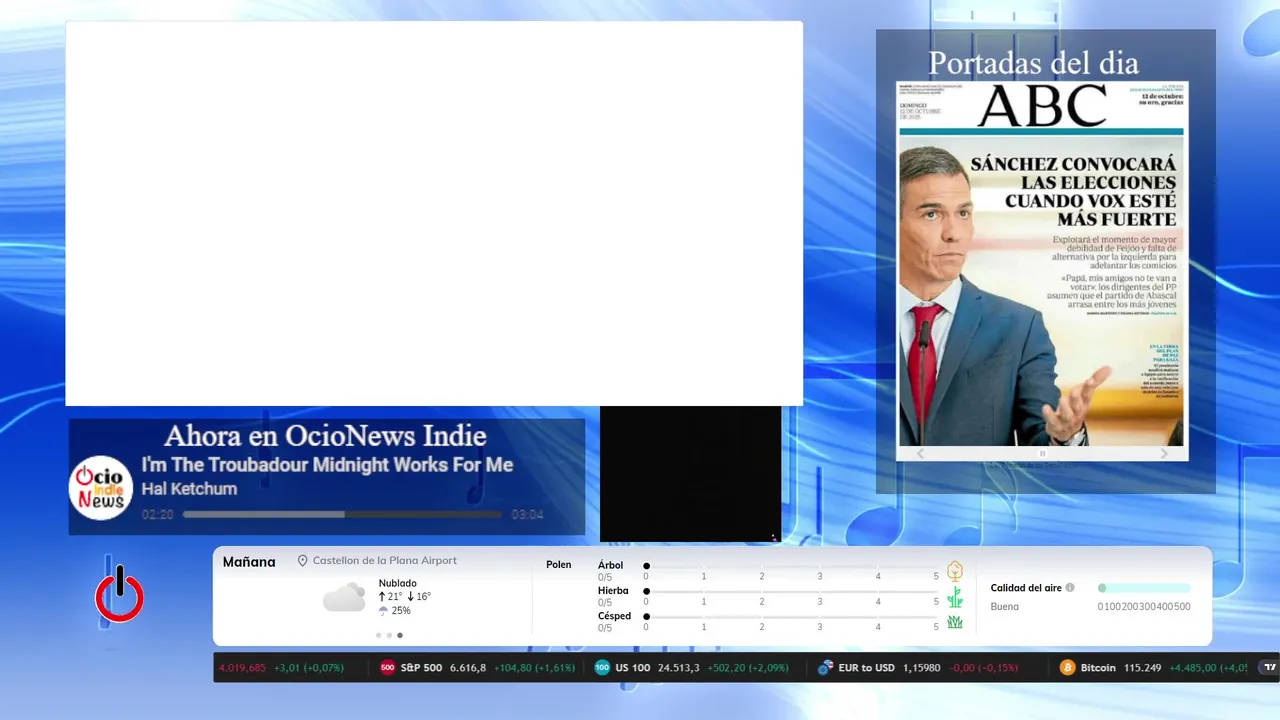Select the first weather carousel dot

click(378, 635)
